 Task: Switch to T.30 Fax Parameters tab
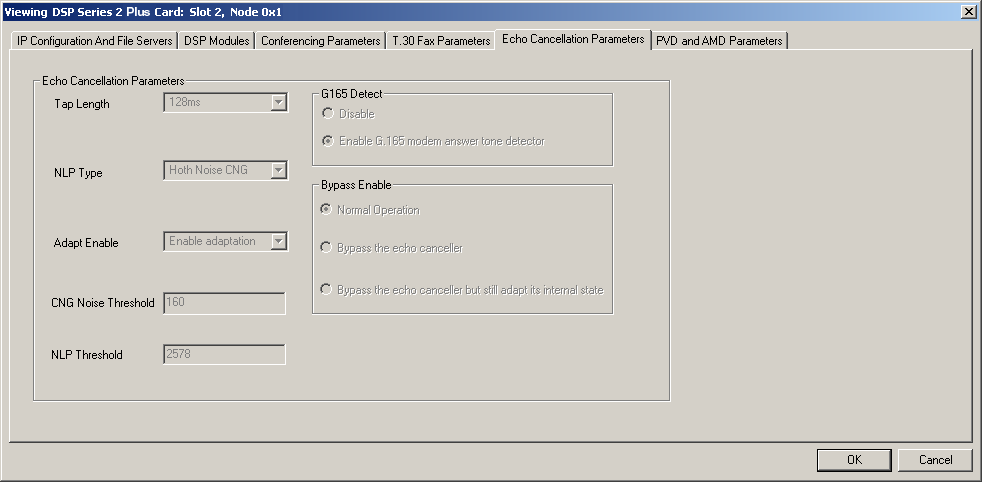tap(441, 41)
